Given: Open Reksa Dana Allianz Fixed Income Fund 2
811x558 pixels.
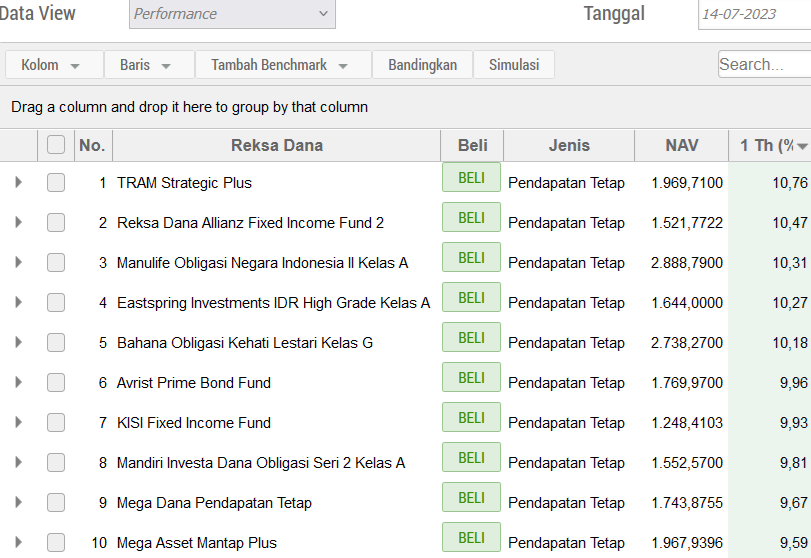Looking at the screenshot, I should (x=250, y=223).
